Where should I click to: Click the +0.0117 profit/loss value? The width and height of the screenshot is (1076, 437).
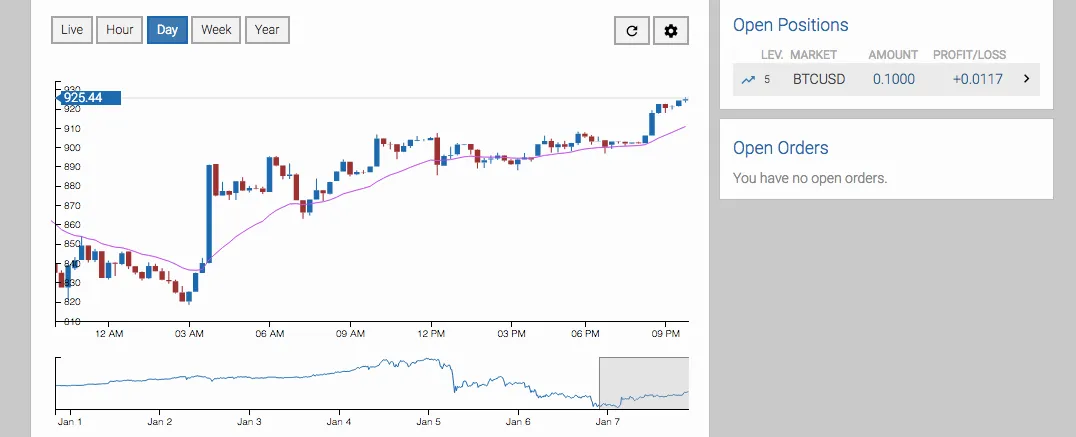pos(978,79)
